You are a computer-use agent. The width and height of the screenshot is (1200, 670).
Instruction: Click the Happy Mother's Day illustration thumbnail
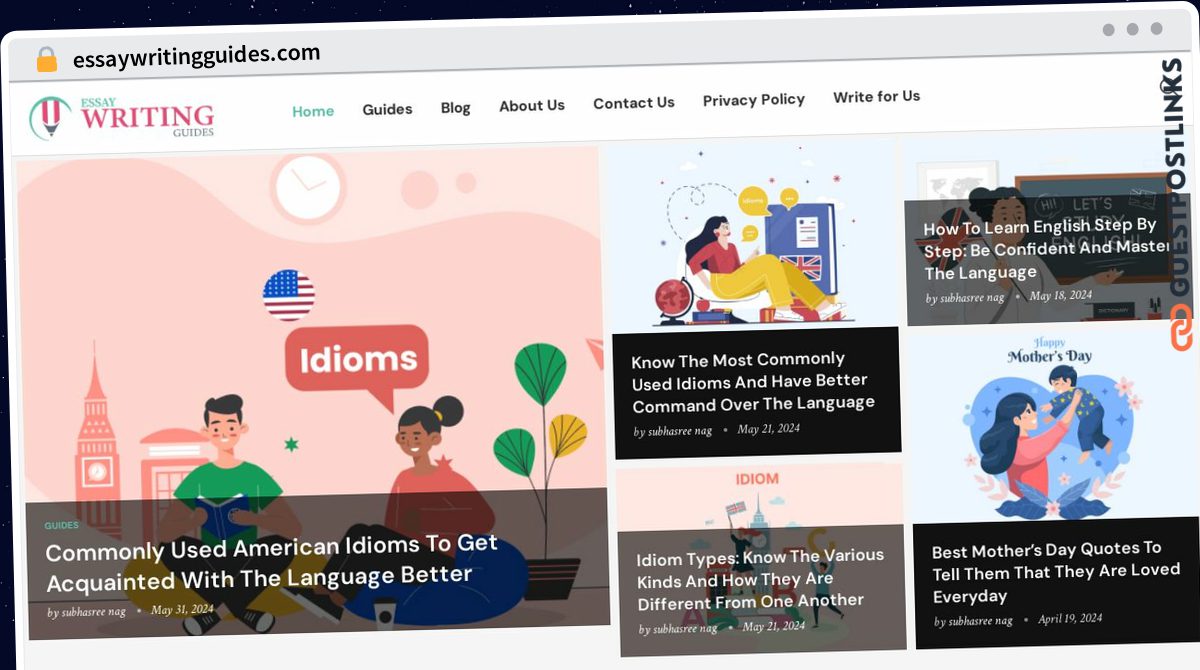[1053, 423]
